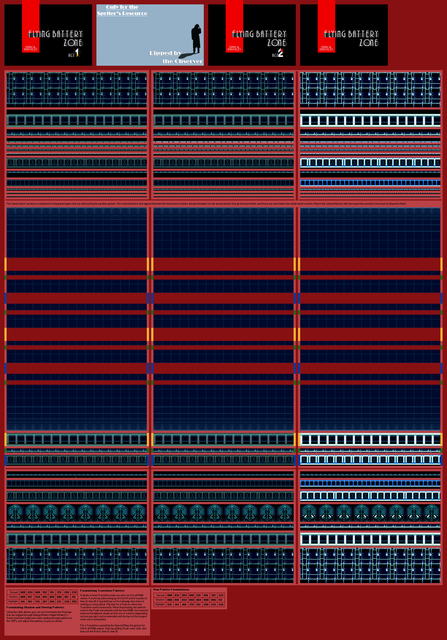Click the Observer silhouette figure in the credit card
Screen dimensions: 447x640
pos(196,39)
